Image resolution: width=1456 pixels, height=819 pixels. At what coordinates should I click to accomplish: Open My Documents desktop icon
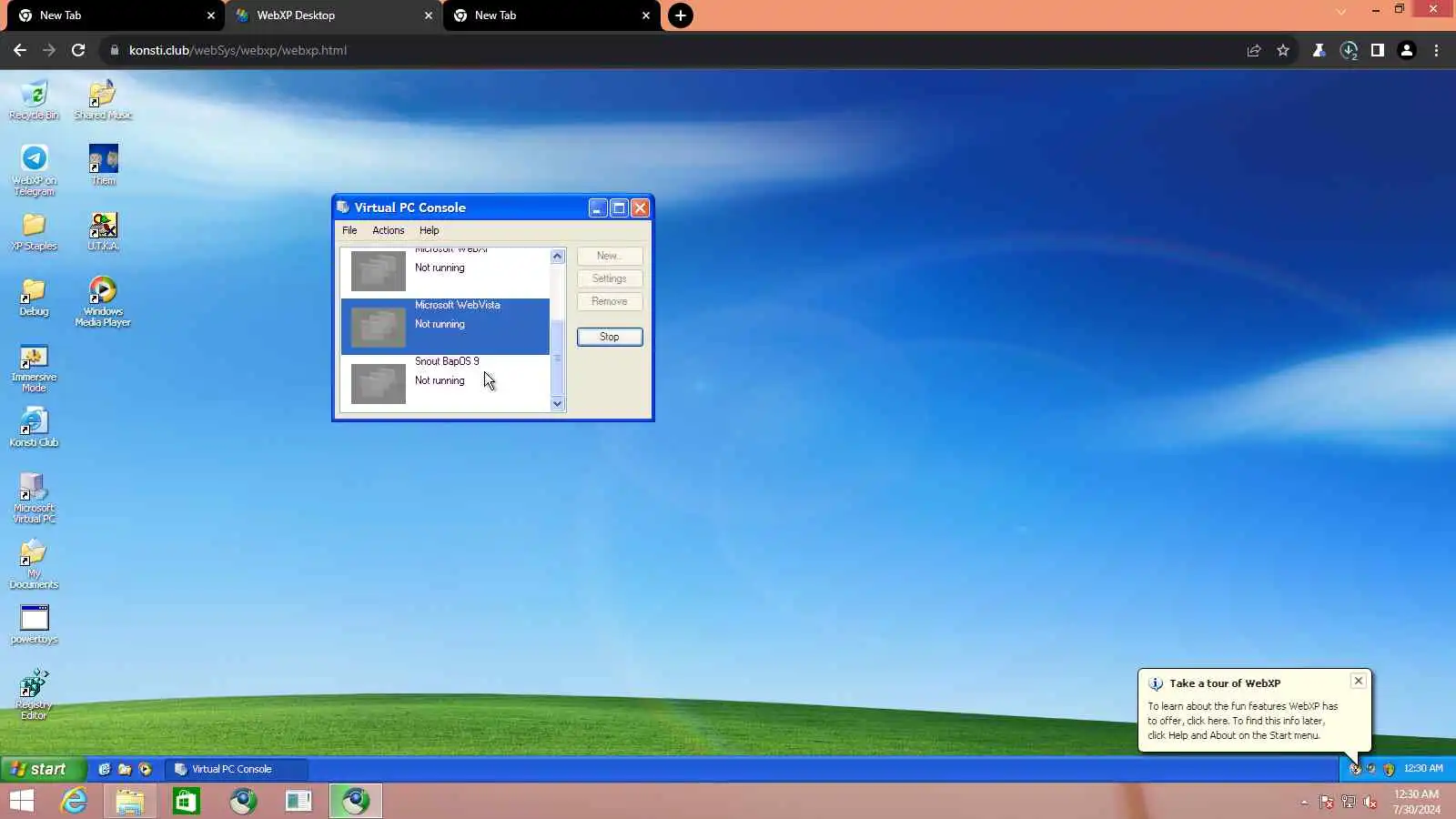[34, 564]
